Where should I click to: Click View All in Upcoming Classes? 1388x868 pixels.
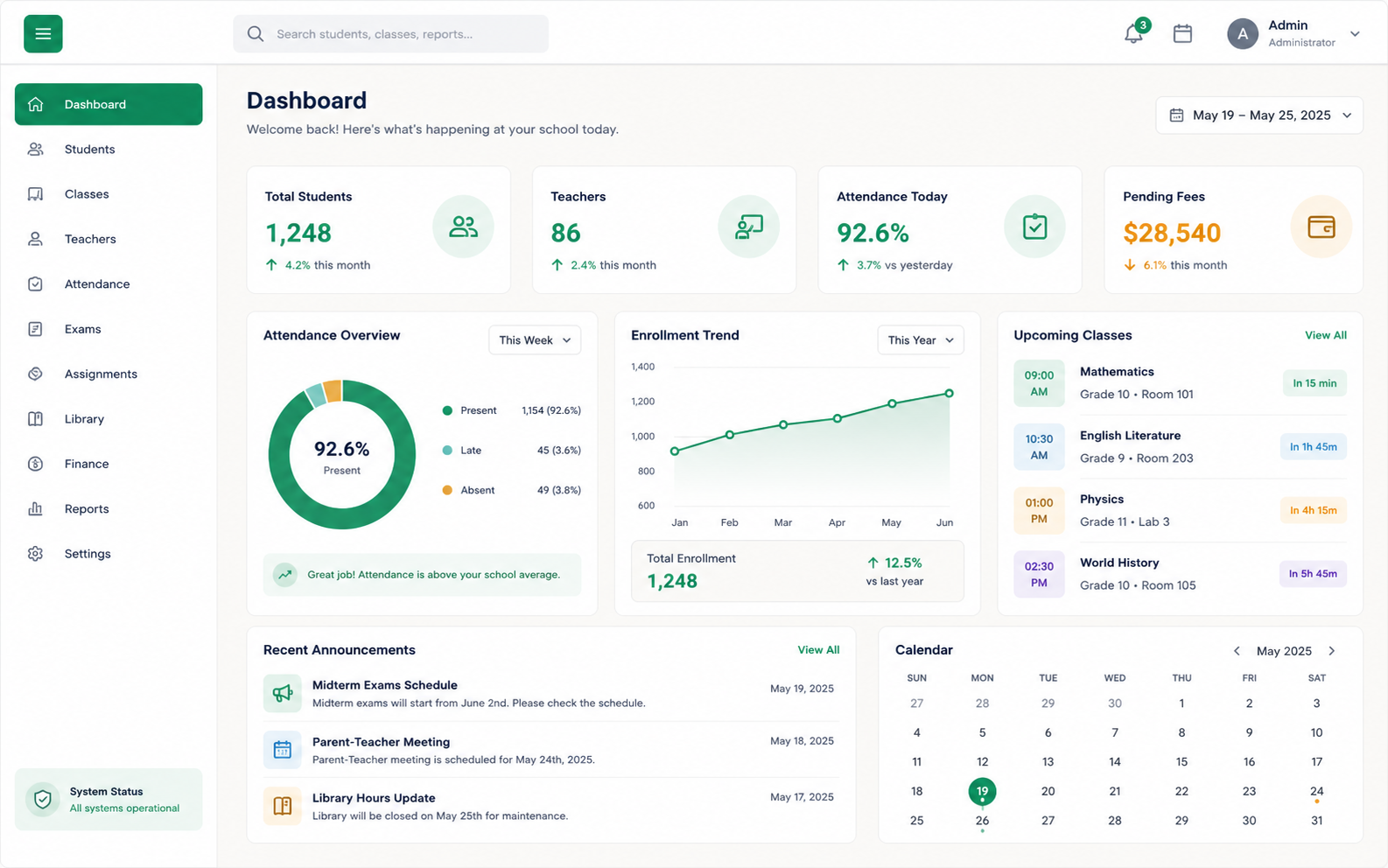click(x=1326, y=335)
